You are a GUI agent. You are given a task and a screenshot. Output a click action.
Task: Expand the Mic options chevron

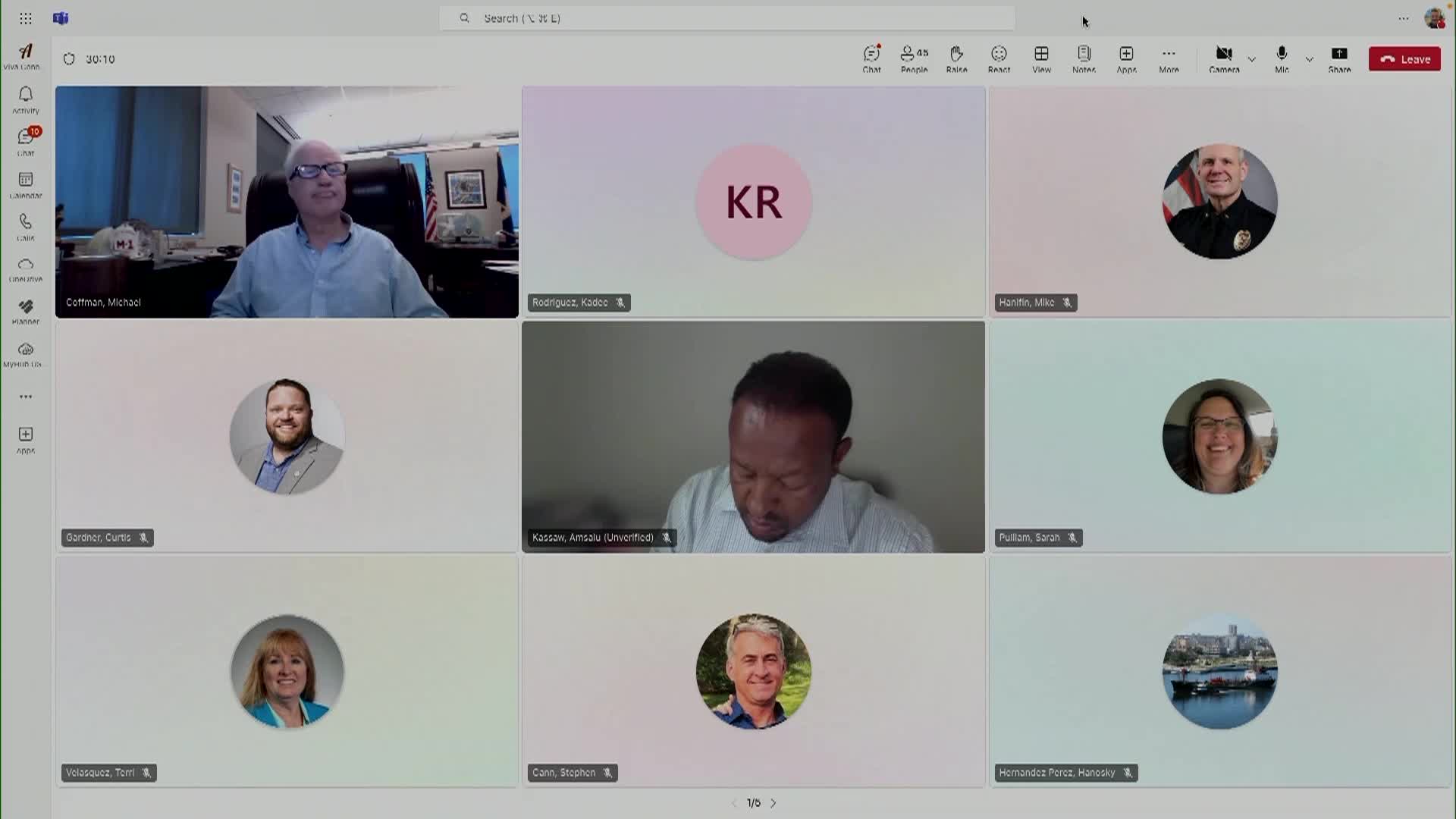point(1310,59)
